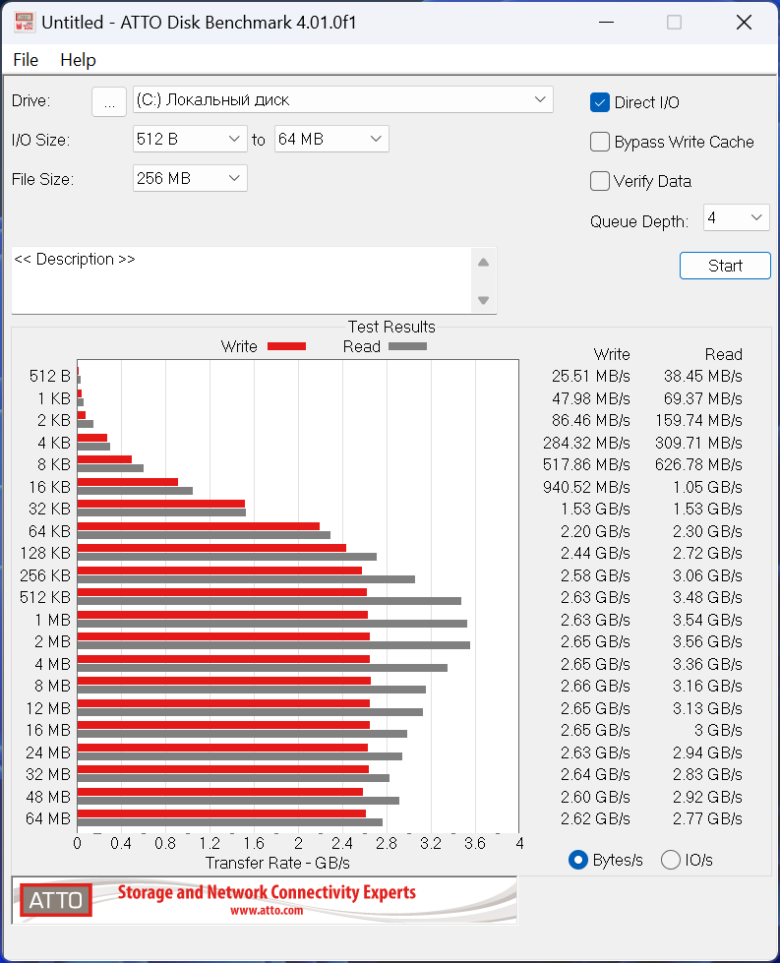This screenshot has height=963, width=780.
Task: Disable the Direct I/O checkbox
Action: [x=599, y=103]
